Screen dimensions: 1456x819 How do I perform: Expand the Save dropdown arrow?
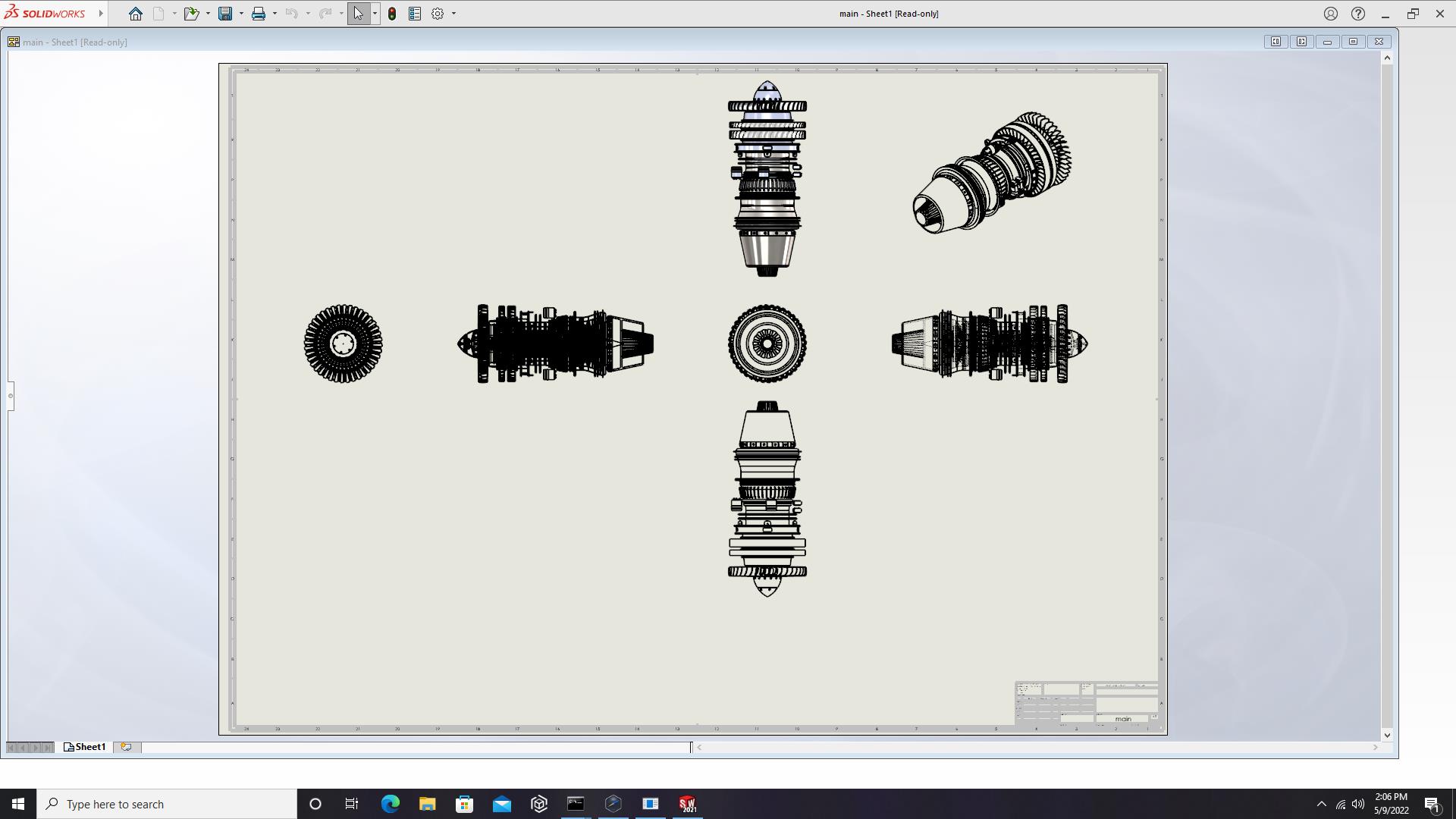pos(241,14)
